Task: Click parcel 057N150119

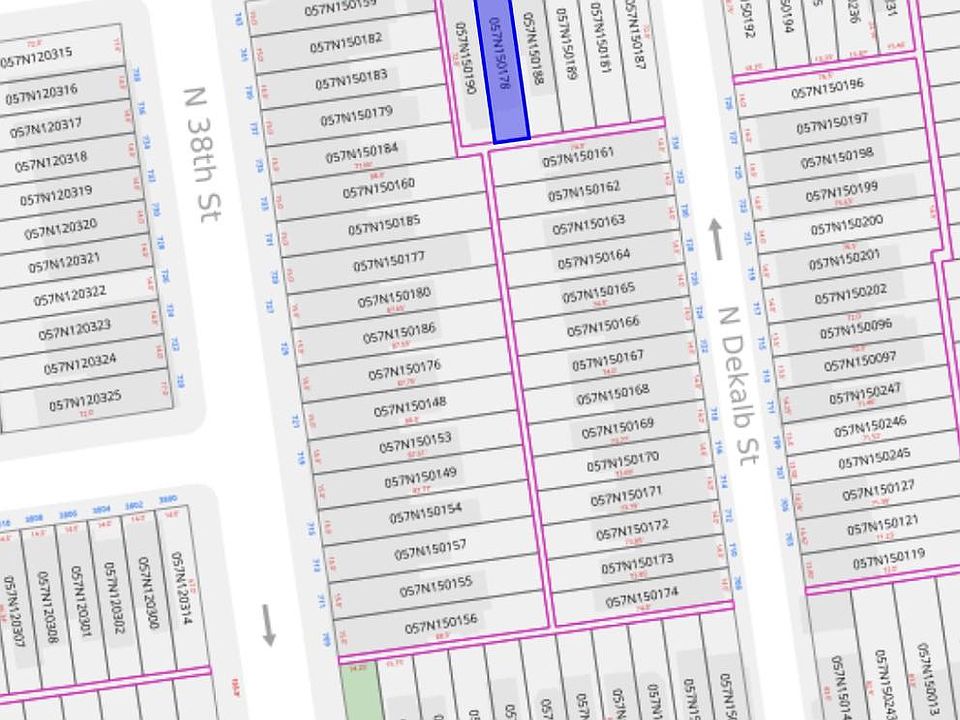Action: click(888, 558)
